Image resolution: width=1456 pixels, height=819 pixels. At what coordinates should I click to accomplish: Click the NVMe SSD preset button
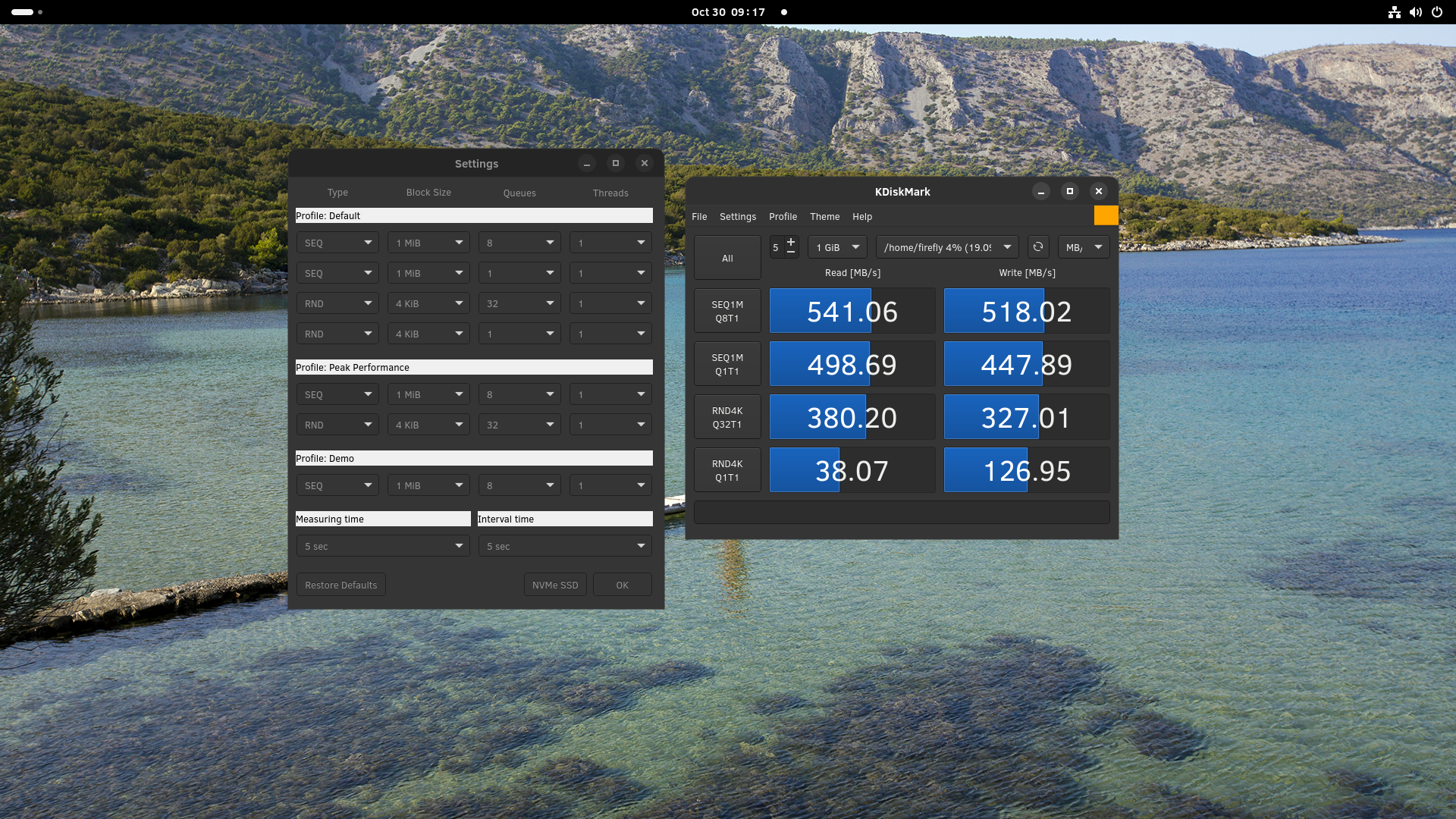(x=555, y=584)
